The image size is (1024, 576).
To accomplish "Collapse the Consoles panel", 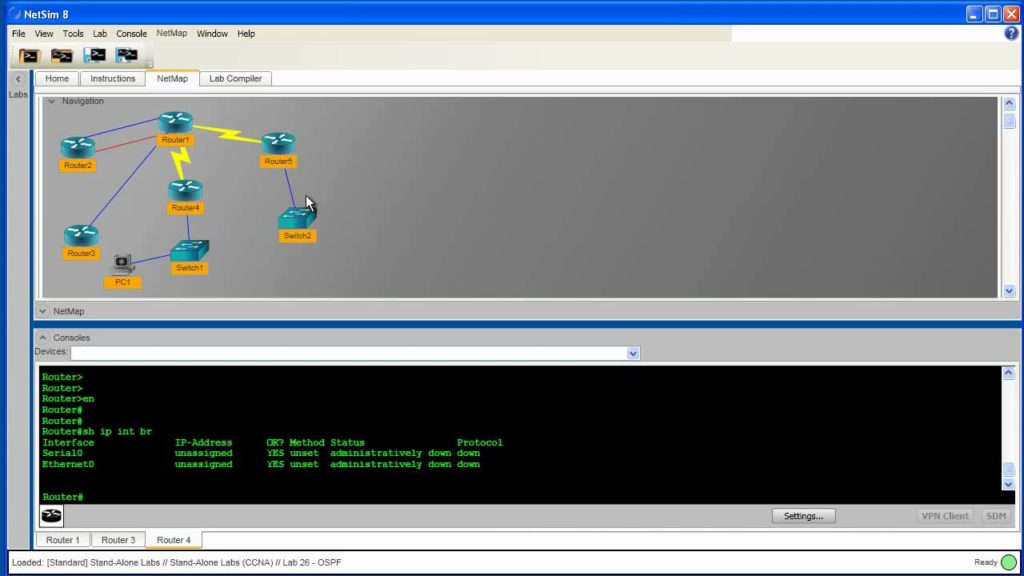I will (x=42, y=338).
